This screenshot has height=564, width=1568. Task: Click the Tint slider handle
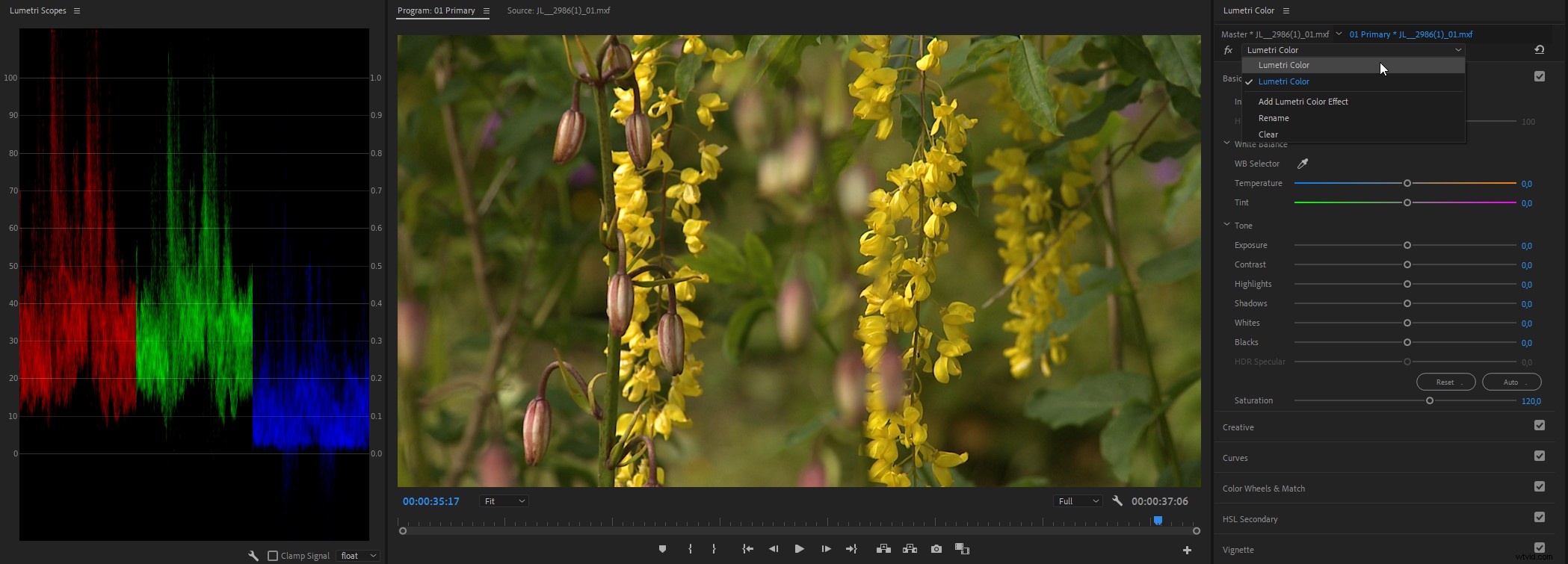[1407, 202]
